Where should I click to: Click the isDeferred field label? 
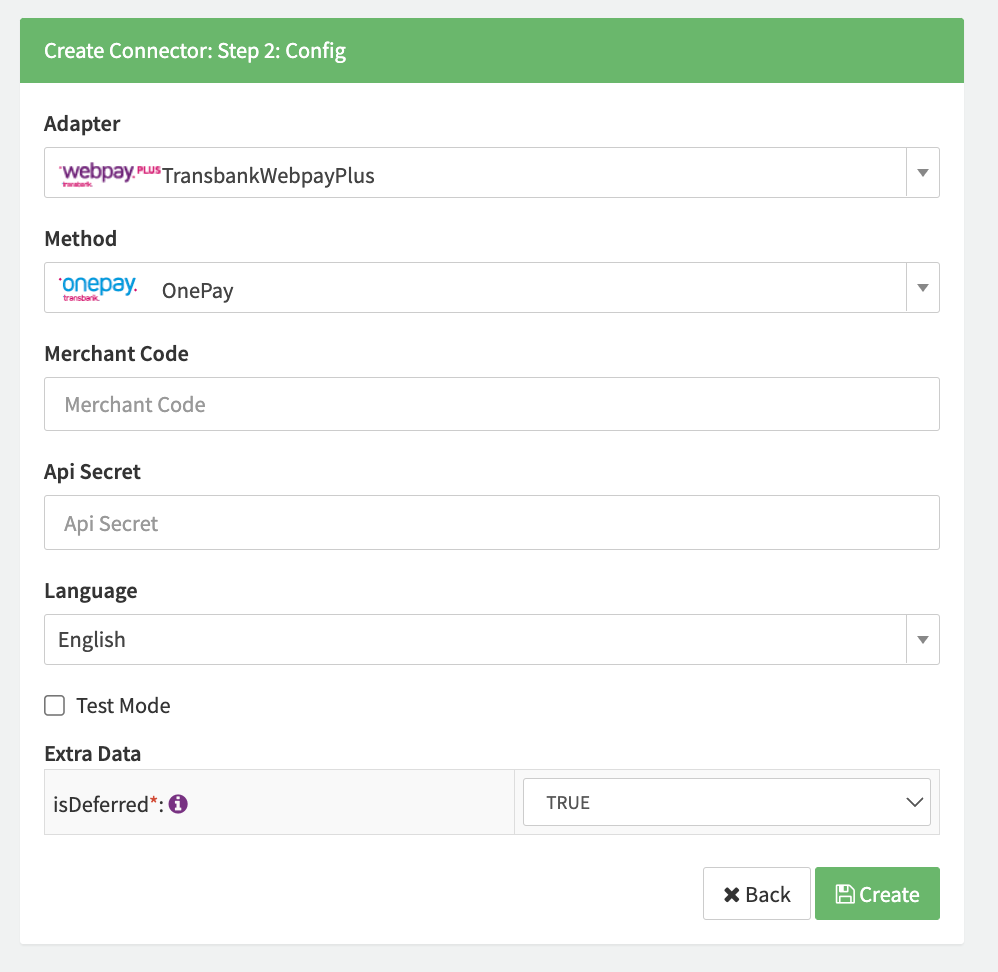100,803
